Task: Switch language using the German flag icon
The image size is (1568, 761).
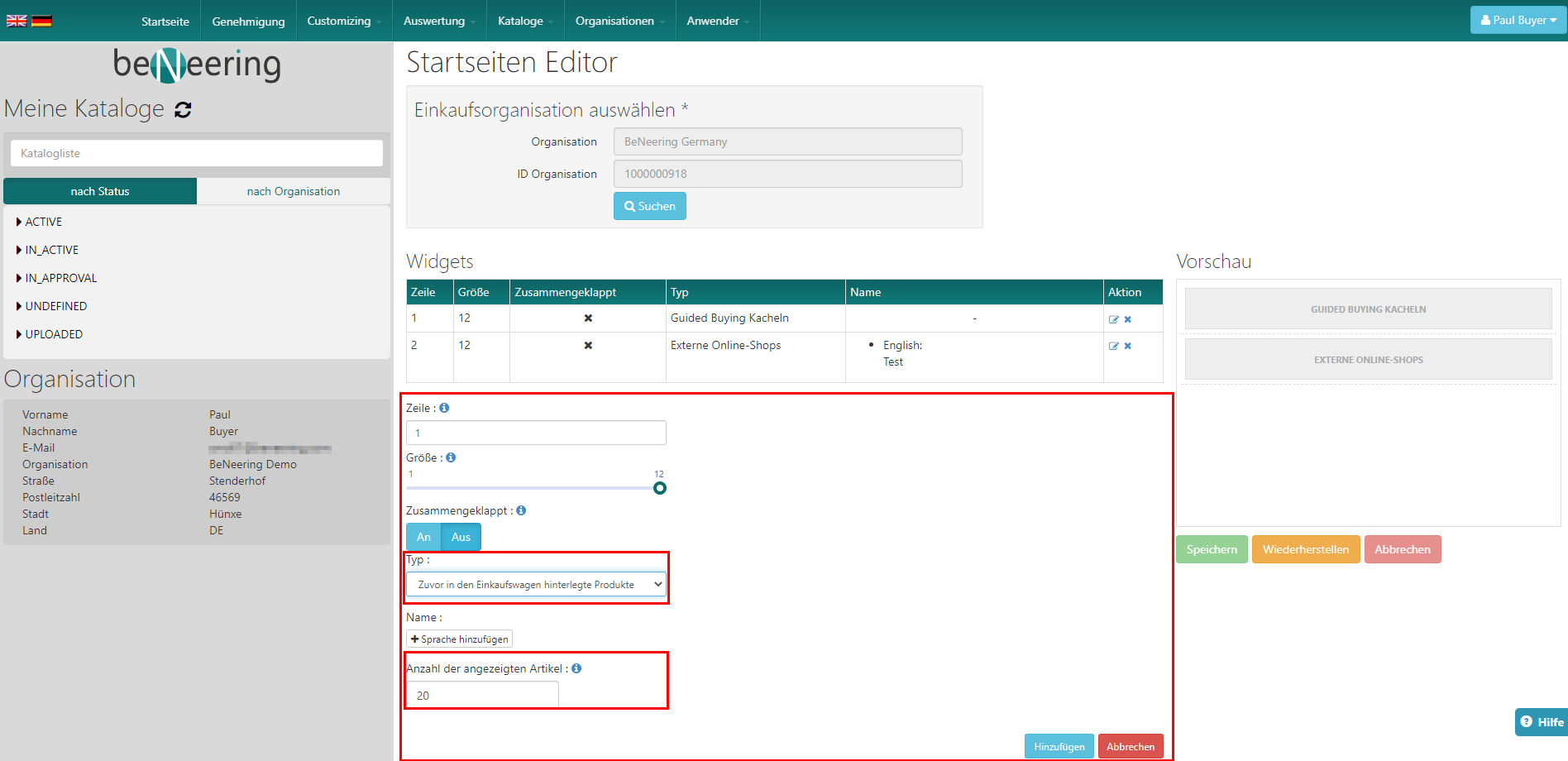Action: (41, 21)
